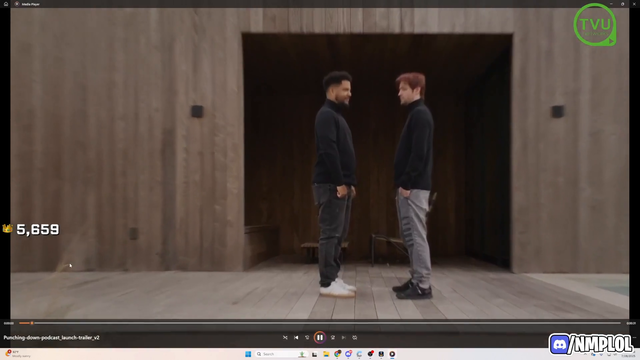Viewport: 640px width, 360px height.
Task: Skip back ten seconds
Action: tap(307, 338)
